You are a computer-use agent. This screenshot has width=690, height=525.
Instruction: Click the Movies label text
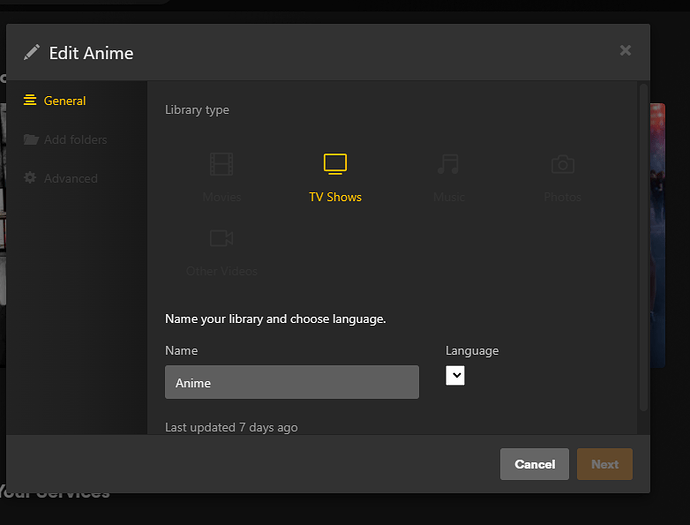click(222, 197)
